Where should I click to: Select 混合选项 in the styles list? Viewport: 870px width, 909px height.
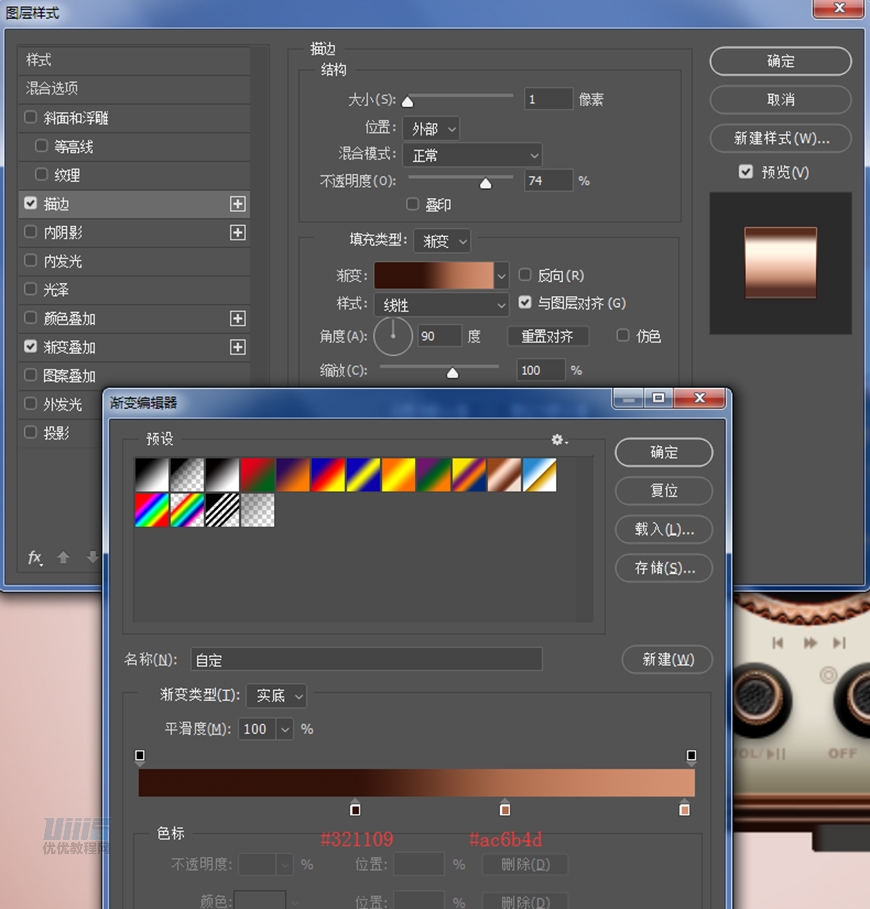point(53,89)
